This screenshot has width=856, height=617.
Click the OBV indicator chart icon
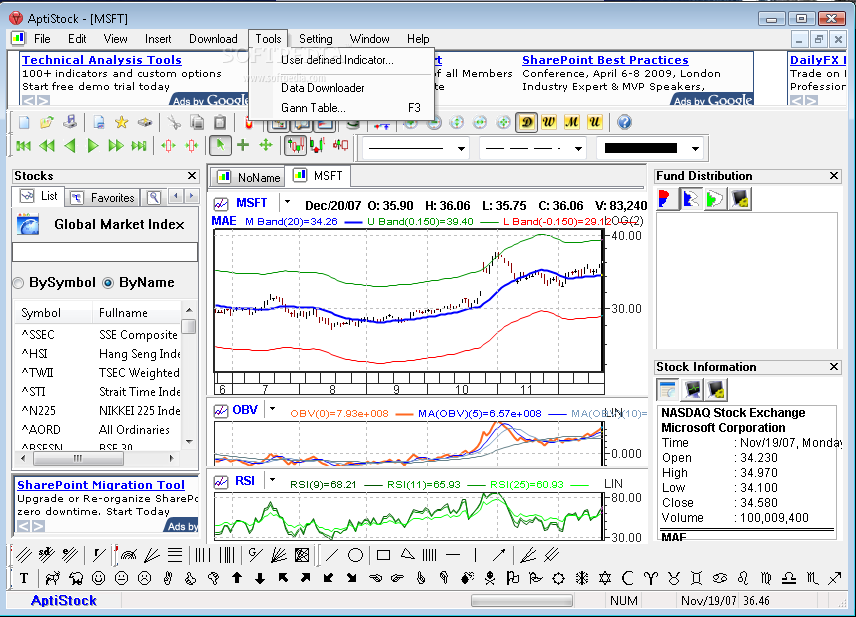pos(221,411)
